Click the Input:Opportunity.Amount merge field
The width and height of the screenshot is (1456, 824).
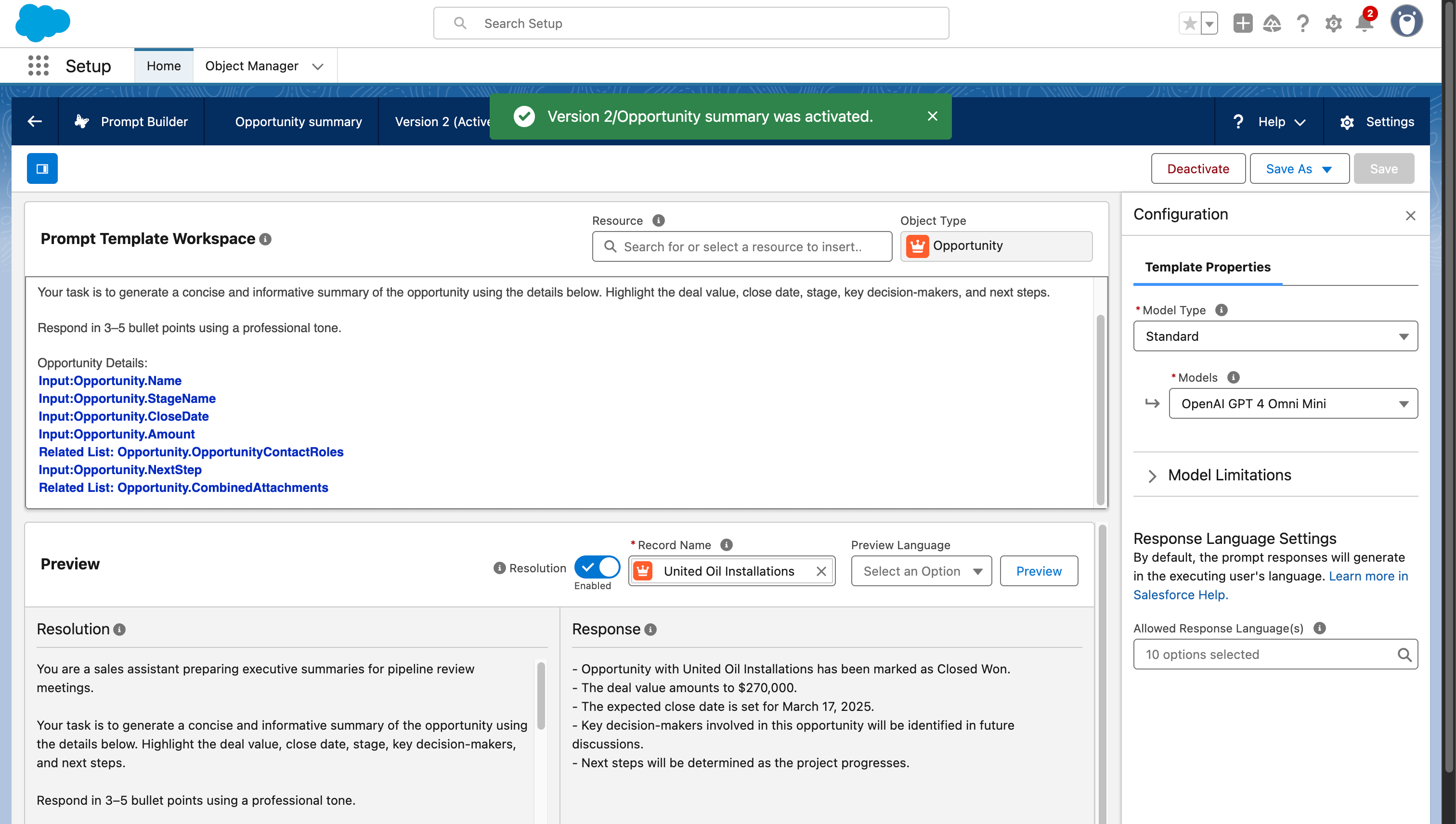(x=116, y=434)
